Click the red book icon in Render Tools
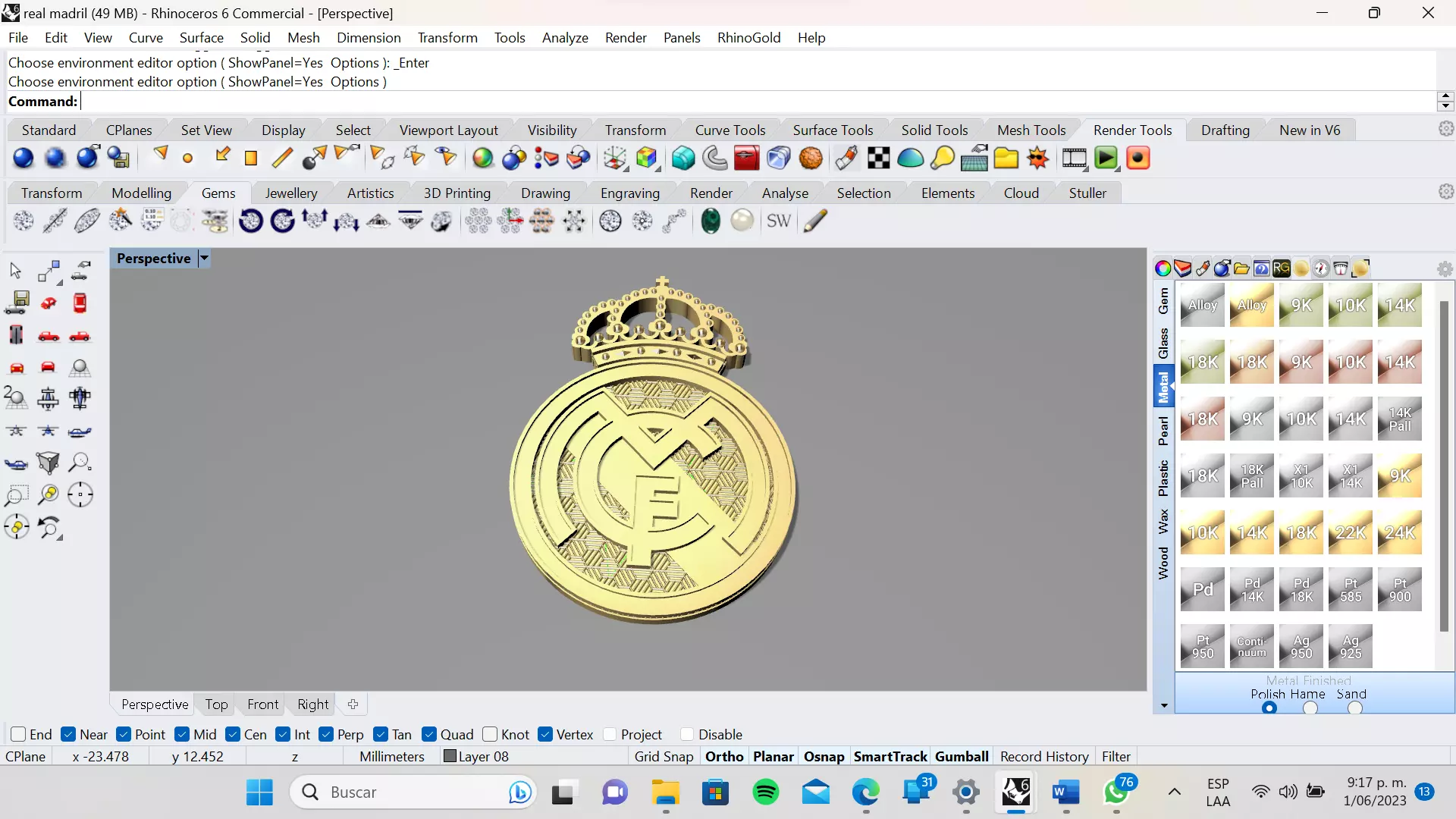This screenshot has height=819, width=1456. 747,158
